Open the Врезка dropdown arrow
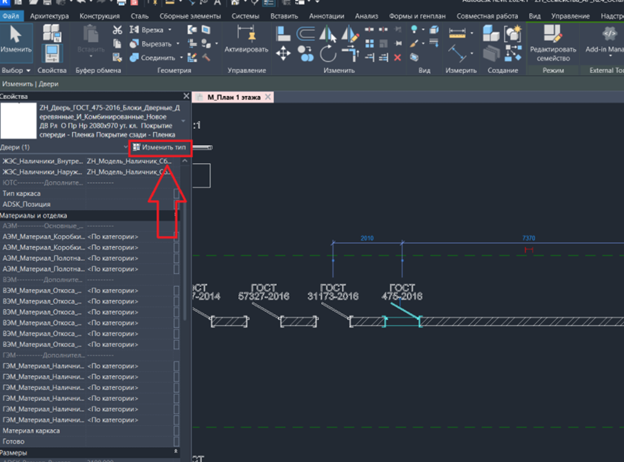 point(170,30)
